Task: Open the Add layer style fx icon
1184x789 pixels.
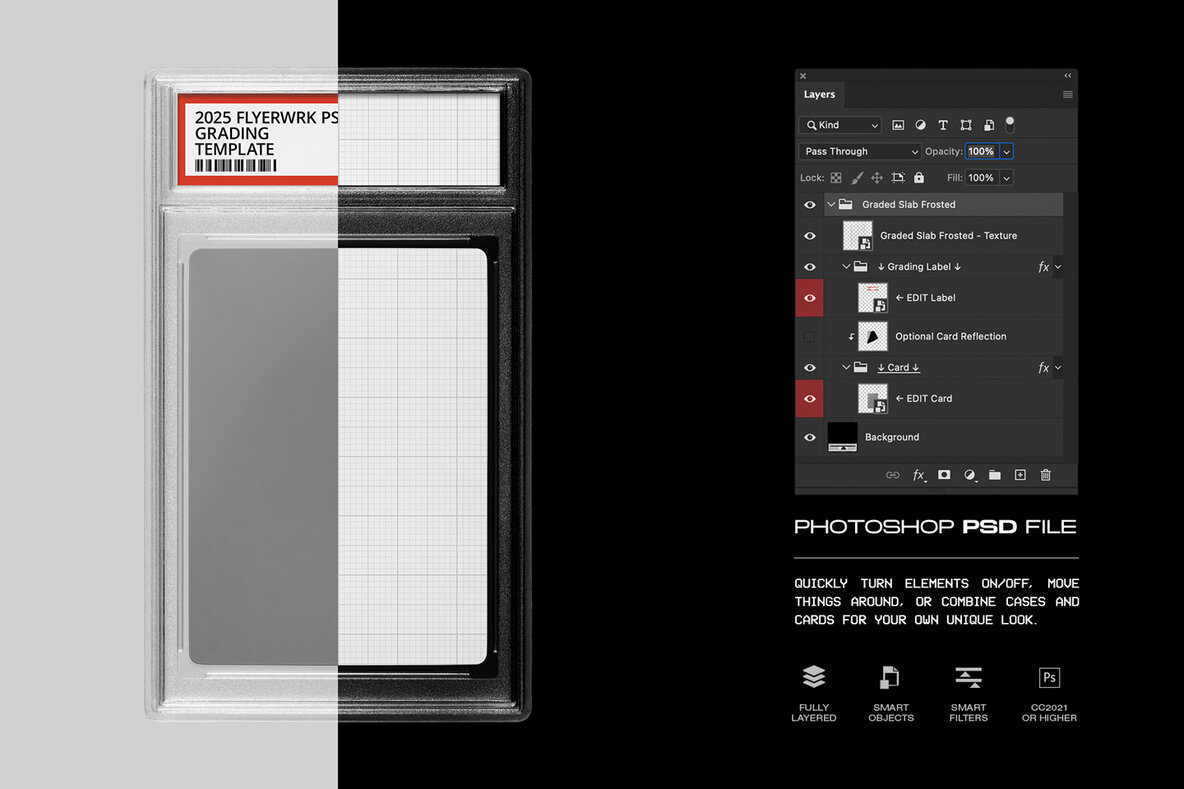Action: 919,475
